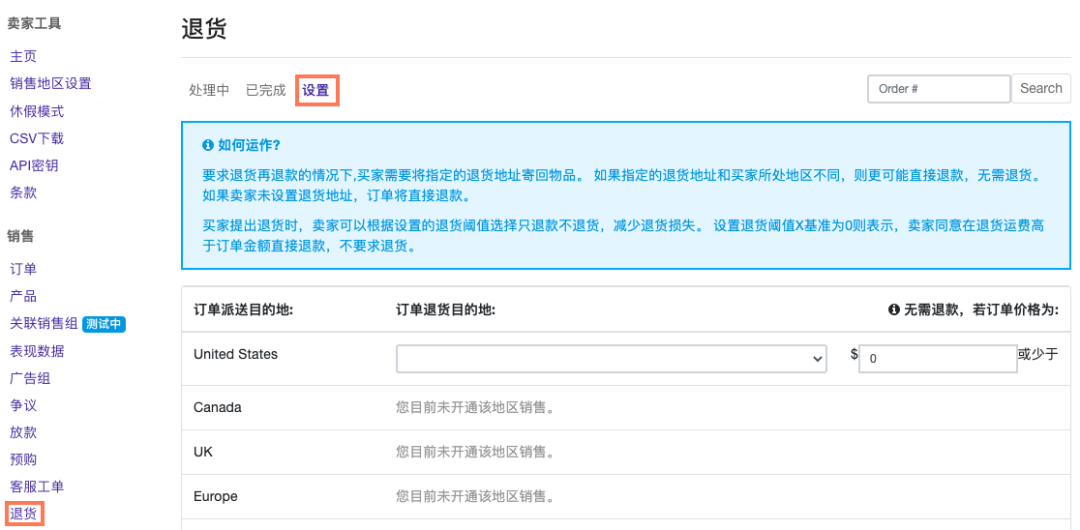Go to 销售地区设置
Screen dimensions: 1080x530
coord(50,83)
